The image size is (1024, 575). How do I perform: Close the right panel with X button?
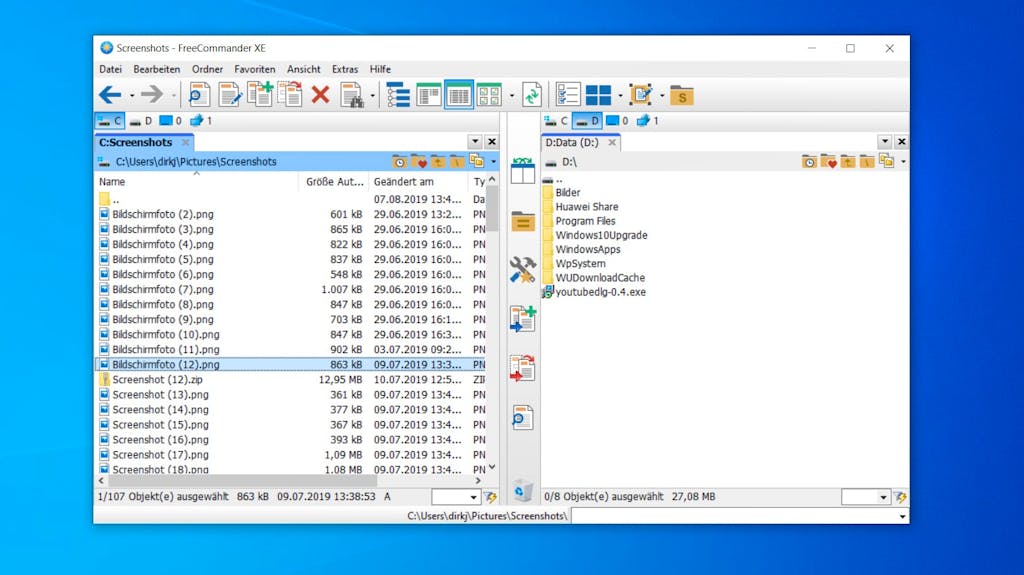901,142
